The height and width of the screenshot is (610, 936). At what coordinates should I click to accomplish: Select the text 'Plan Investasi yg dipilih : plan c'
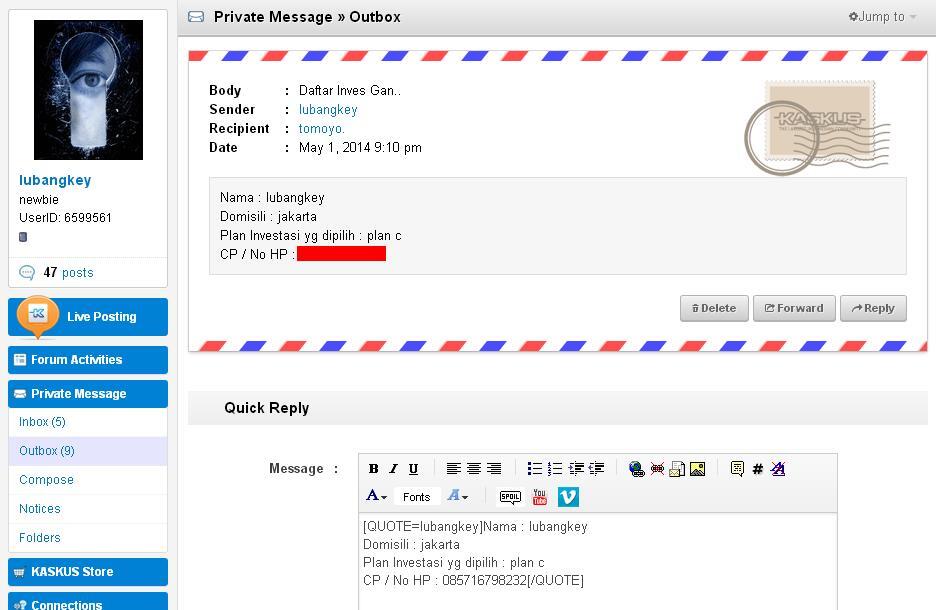310,236
